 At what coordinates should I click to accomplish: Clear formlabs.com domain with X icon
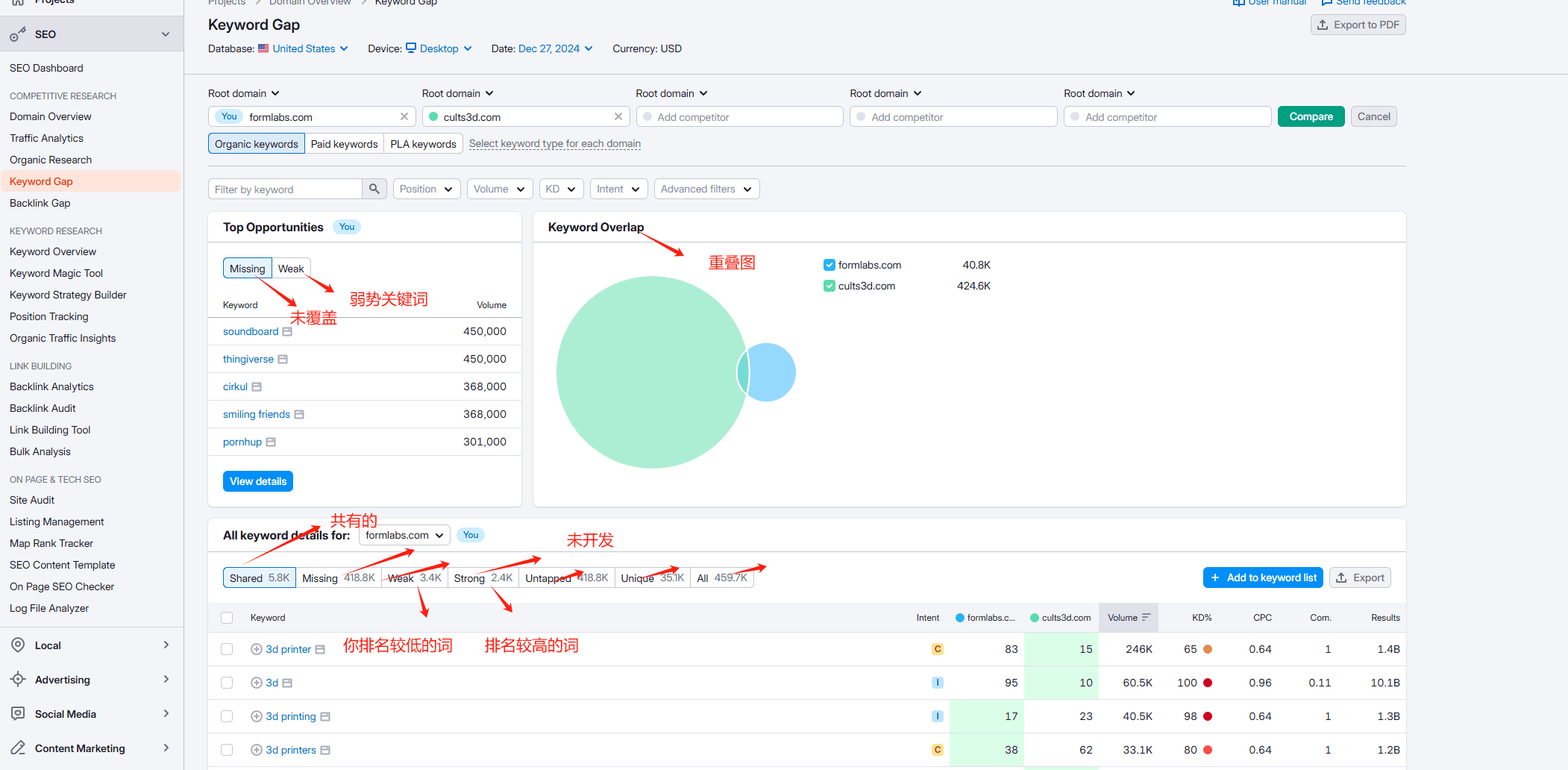pyautogui.click(x=404, y=116)
